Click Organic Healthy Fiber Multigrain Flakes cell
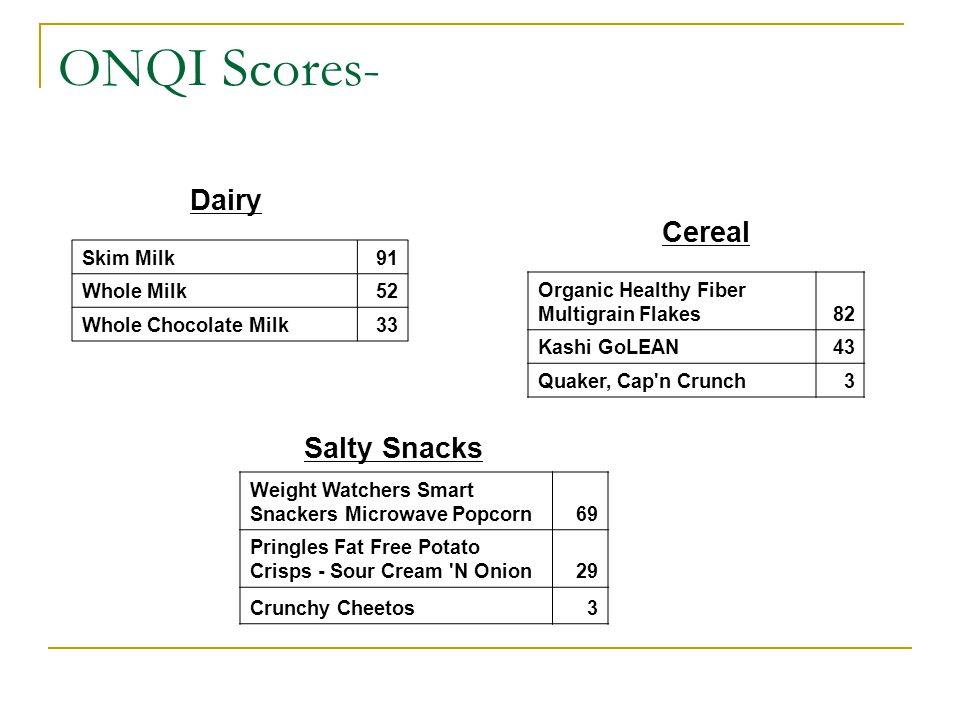The height and width of the screenshot is (720, 960). [x=672, y=301]
